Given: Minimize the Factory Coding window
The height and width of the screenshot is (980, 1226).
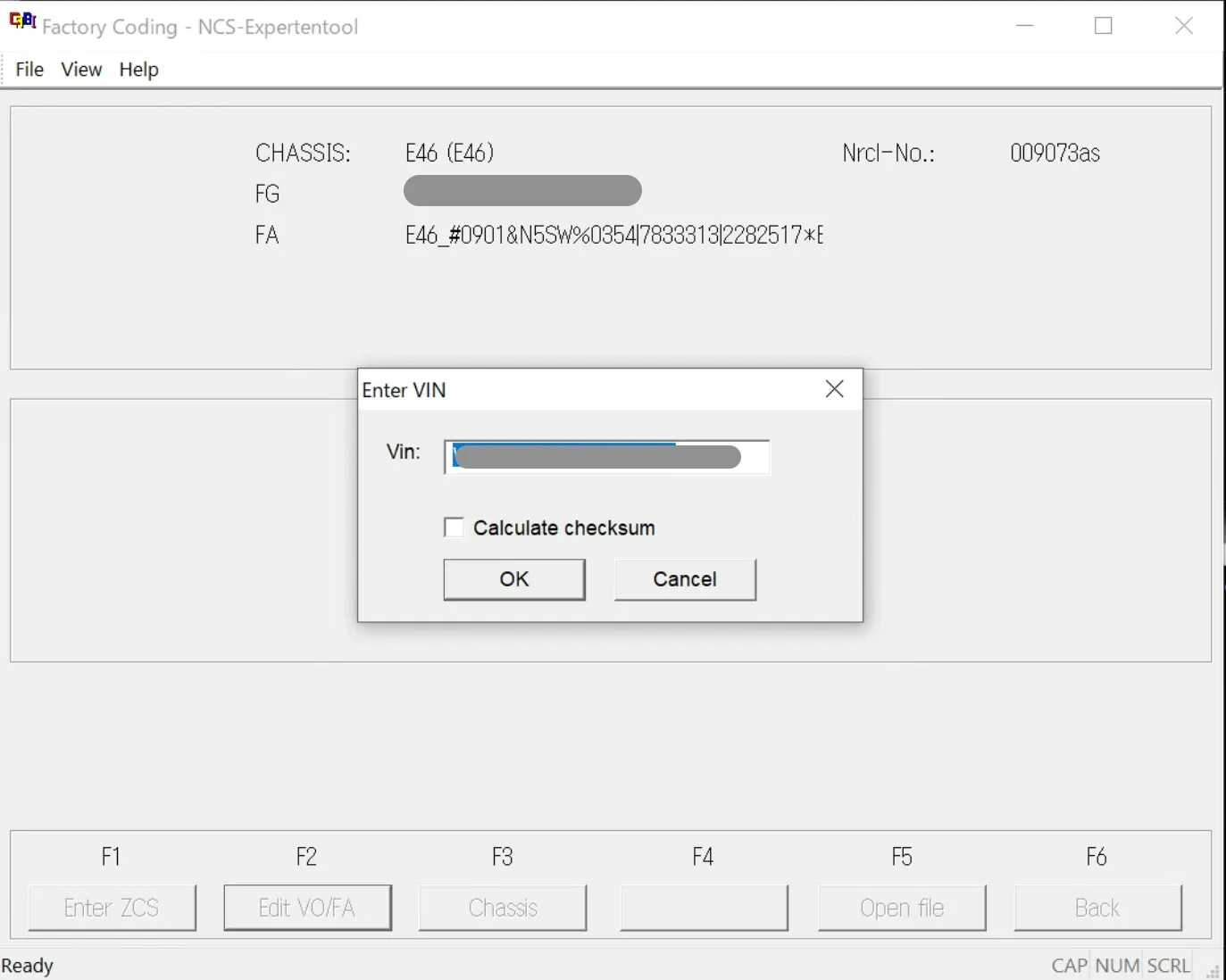Looking at the screenshot, I should click(1025, 26).
